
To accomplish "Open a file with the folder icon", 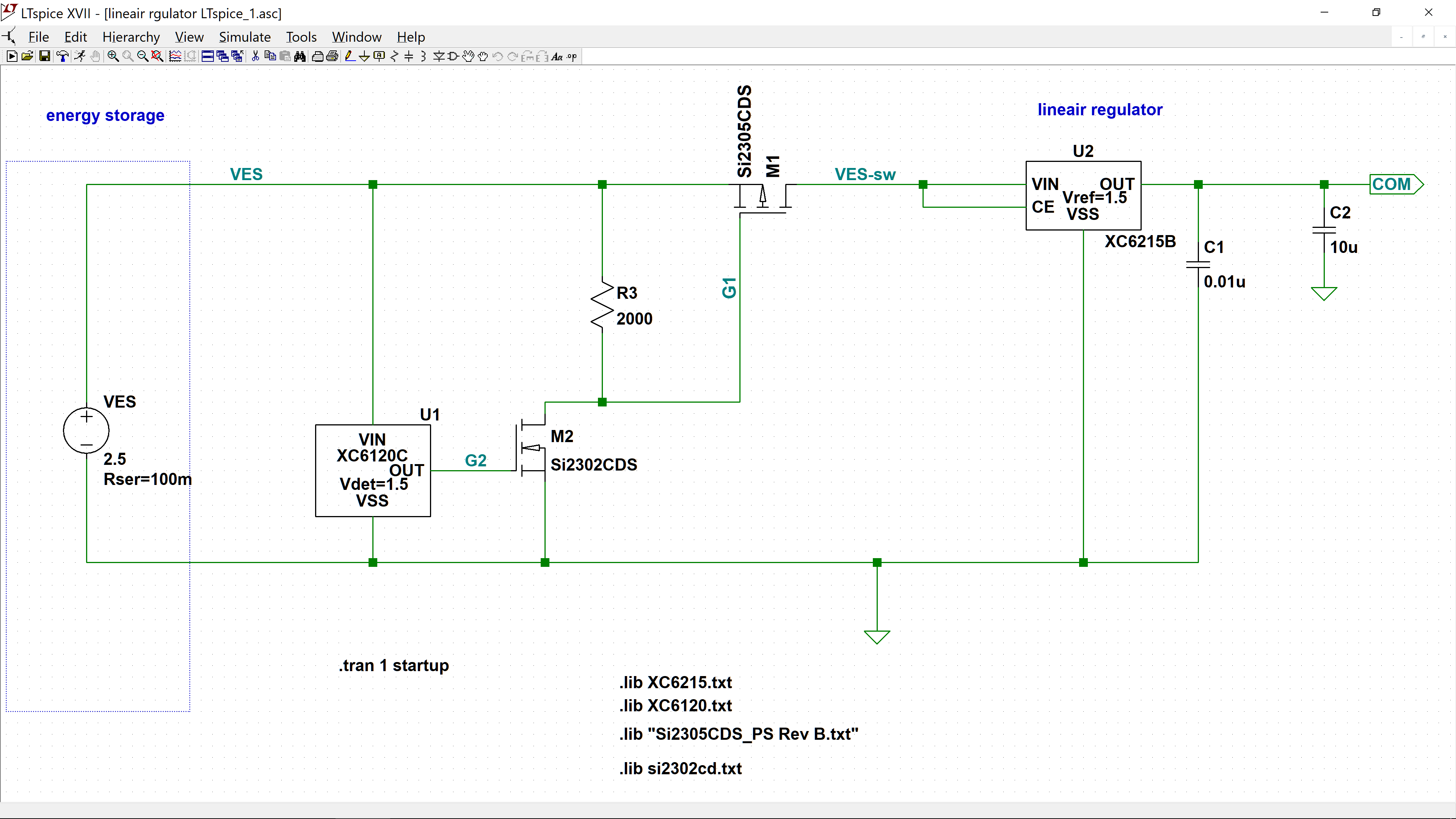I will 27,56.
